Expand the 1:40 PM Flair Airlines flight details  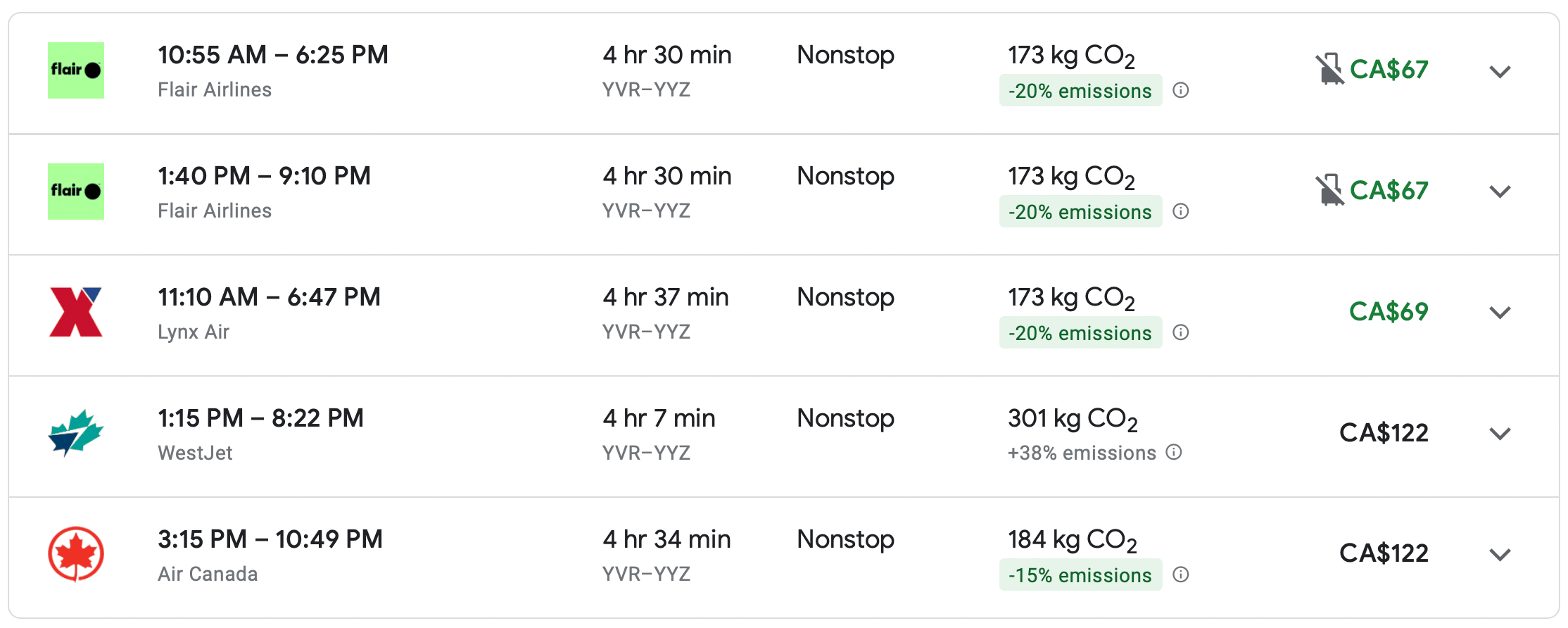(x=1500, y=191)
